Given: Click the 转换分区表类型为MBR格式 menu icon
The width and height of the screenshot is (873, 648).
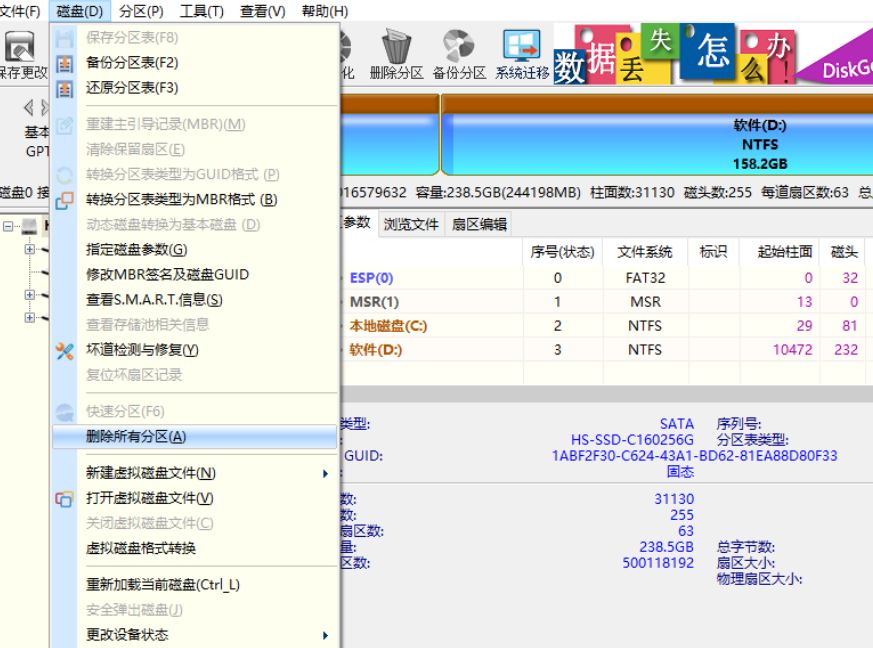Looking at the screenshot, I should [65, 200].
